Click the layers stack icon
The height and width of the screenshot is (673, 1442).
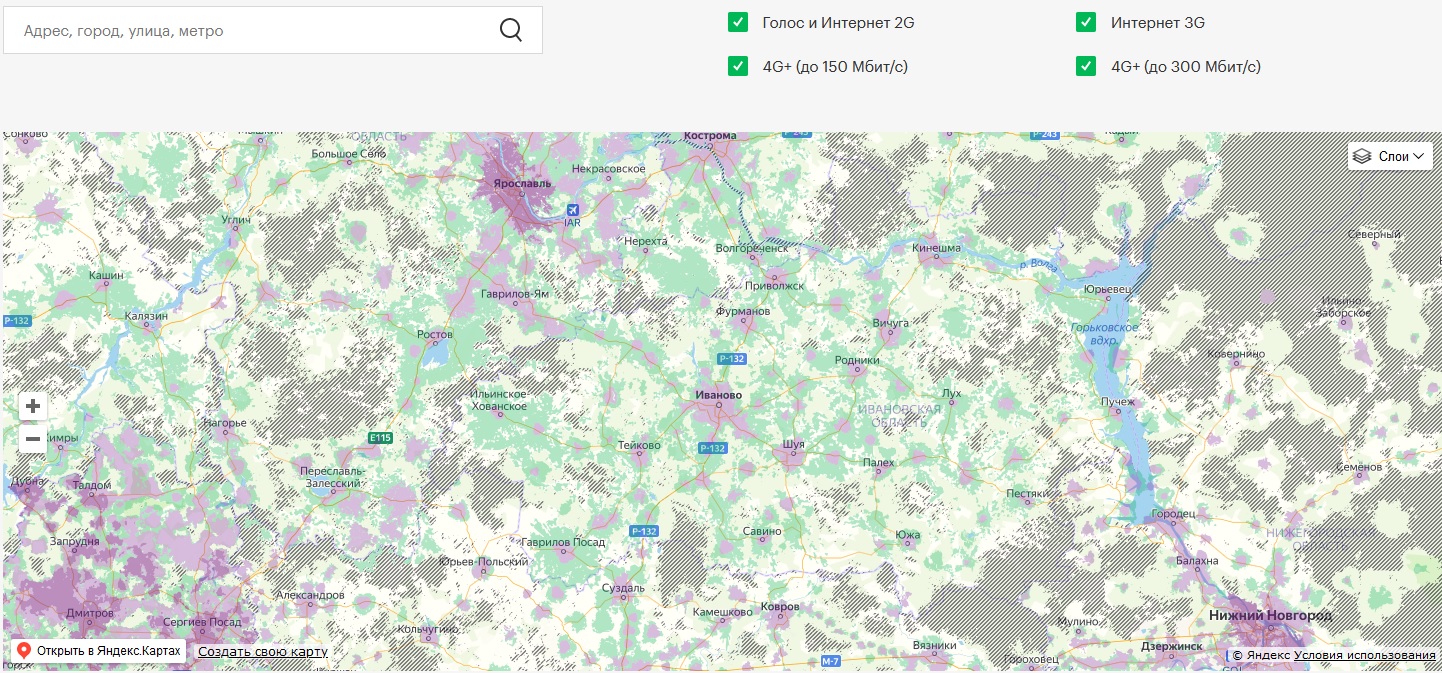[x=1362, y=156]
